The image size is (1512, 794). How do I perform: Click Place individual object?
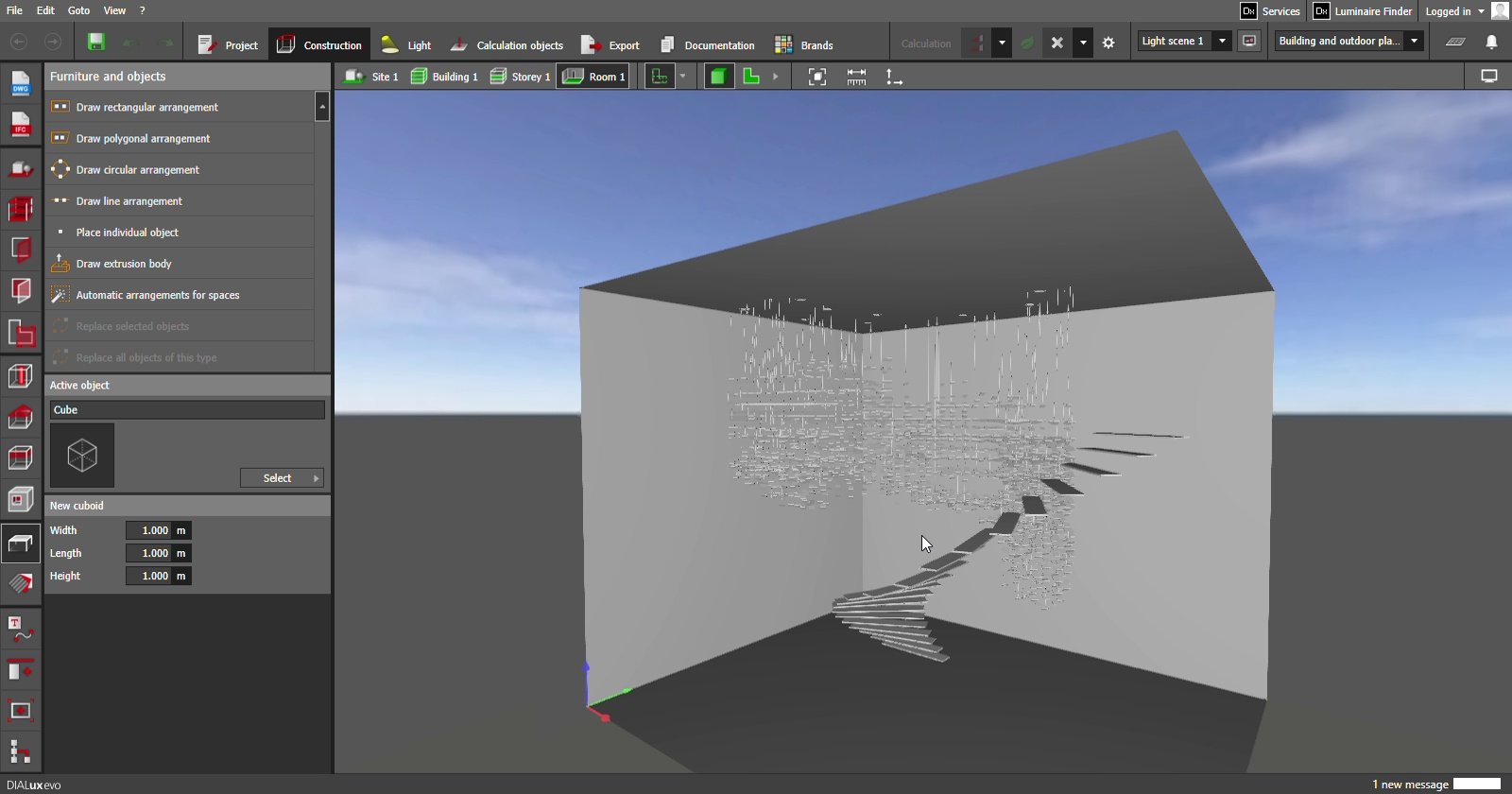point(180,232)
